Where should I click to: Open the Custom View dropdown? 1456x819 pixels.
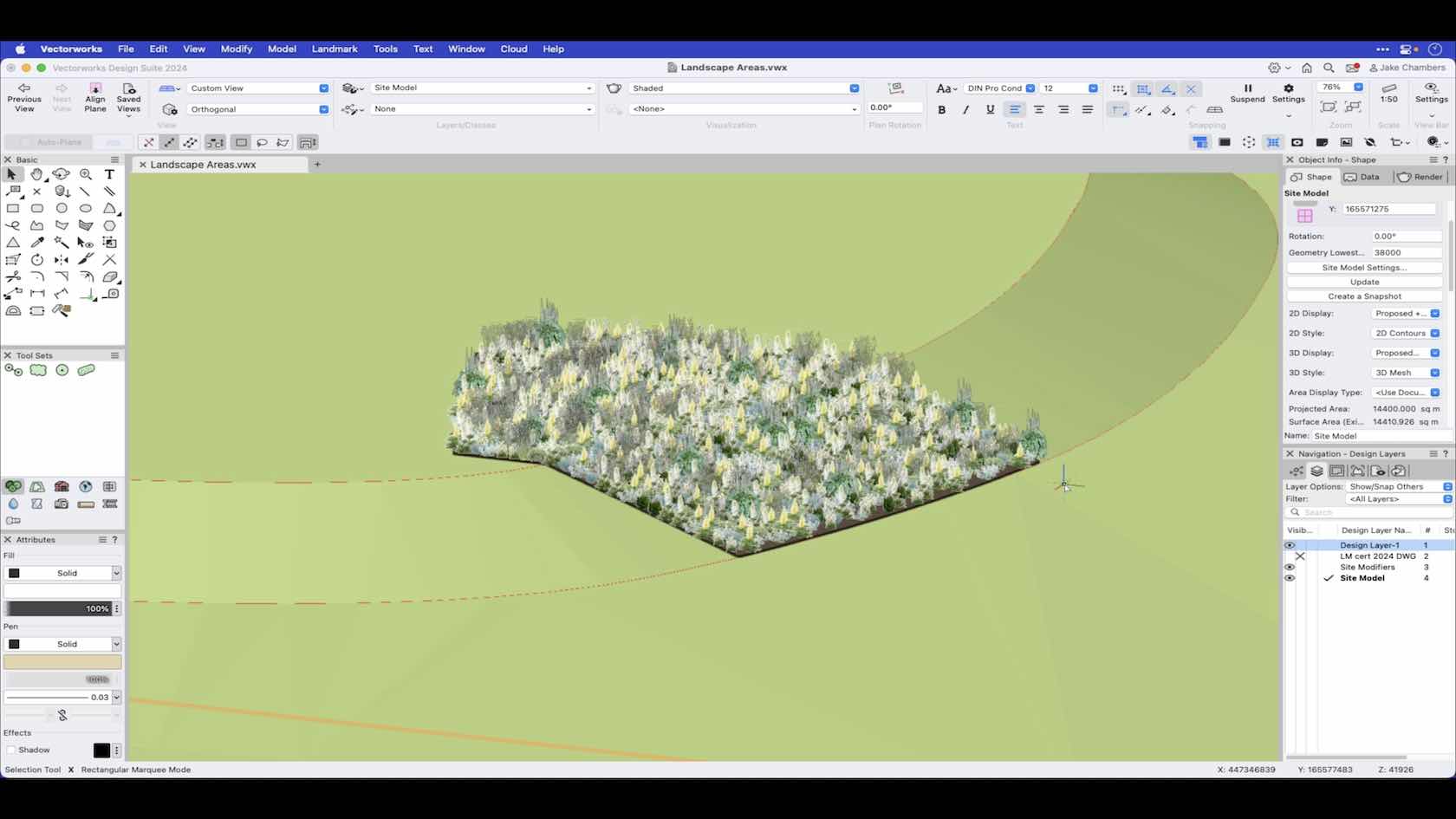tap(258, 88)
